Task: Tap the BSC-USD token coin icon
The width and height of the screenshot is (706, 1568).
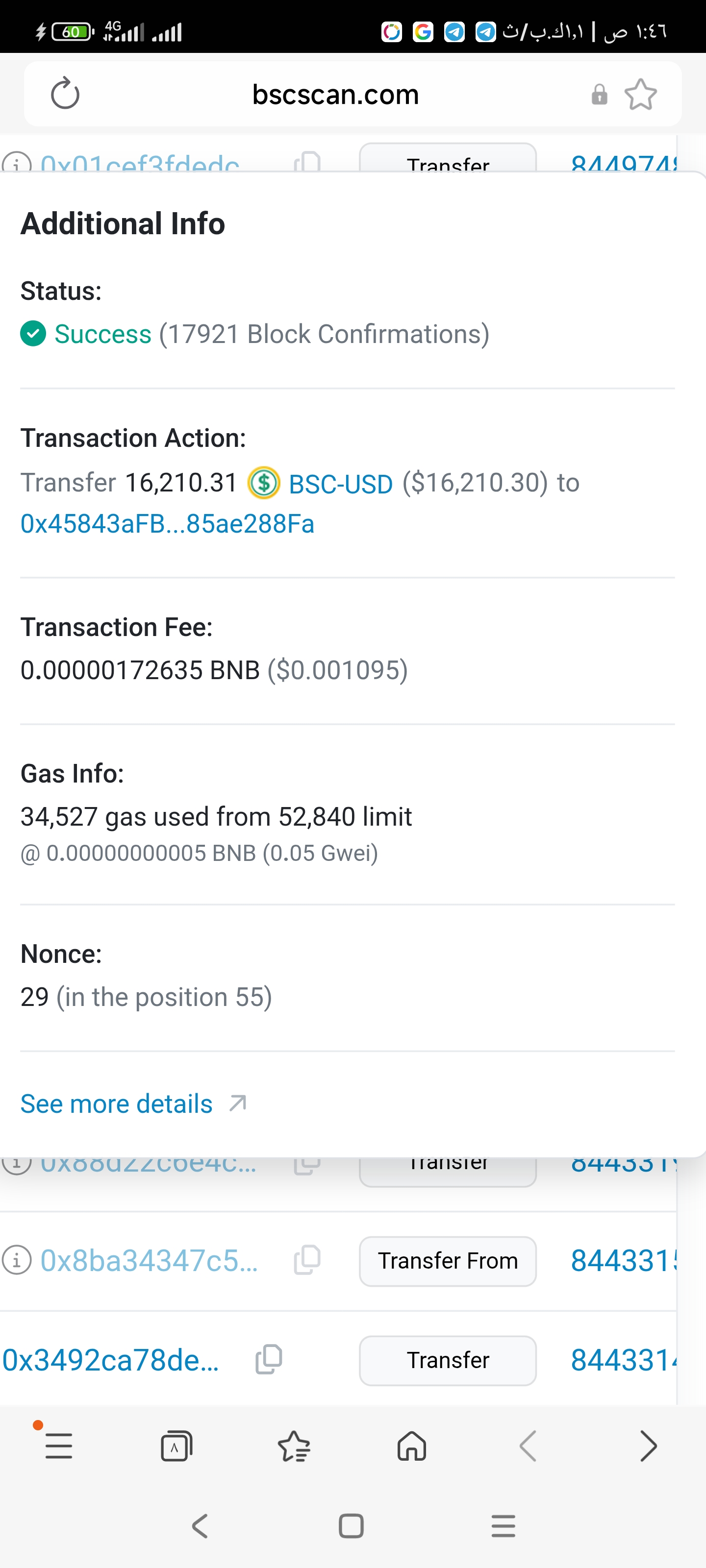Action: (x=264, y=483)
